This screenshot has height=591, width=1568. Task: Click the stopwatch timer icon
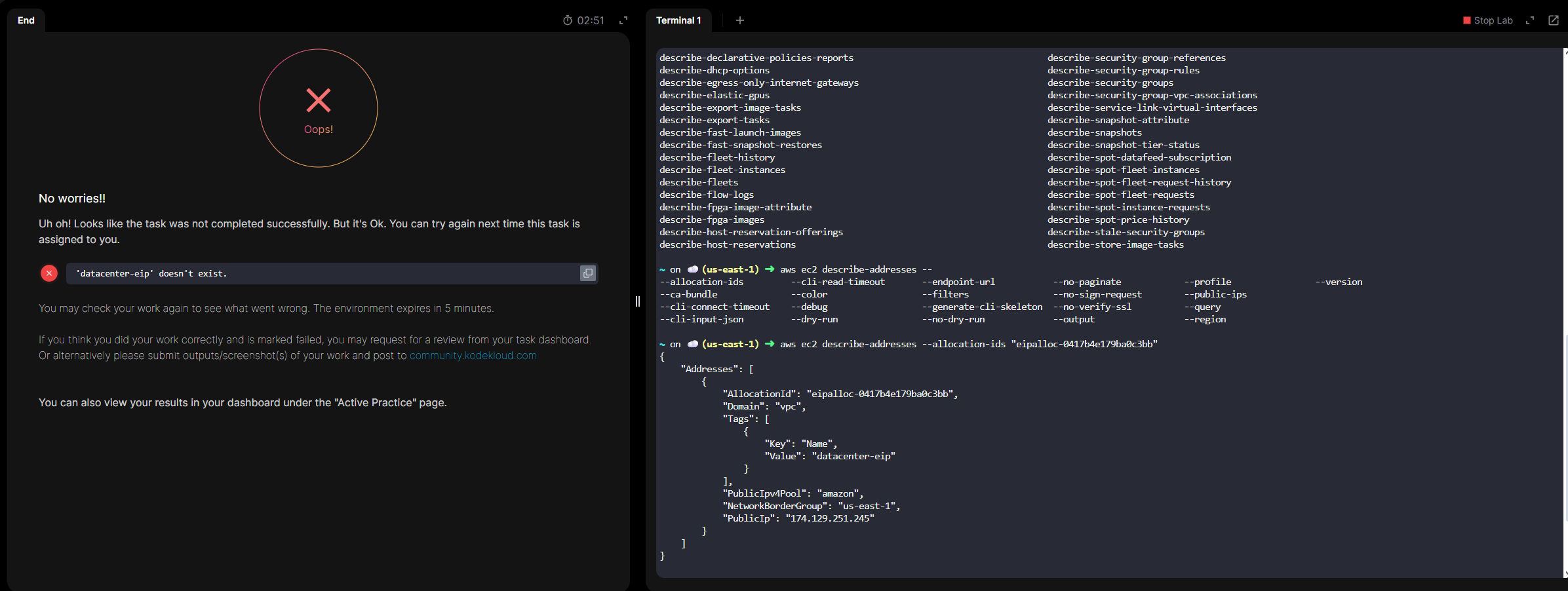coord(568,20)
